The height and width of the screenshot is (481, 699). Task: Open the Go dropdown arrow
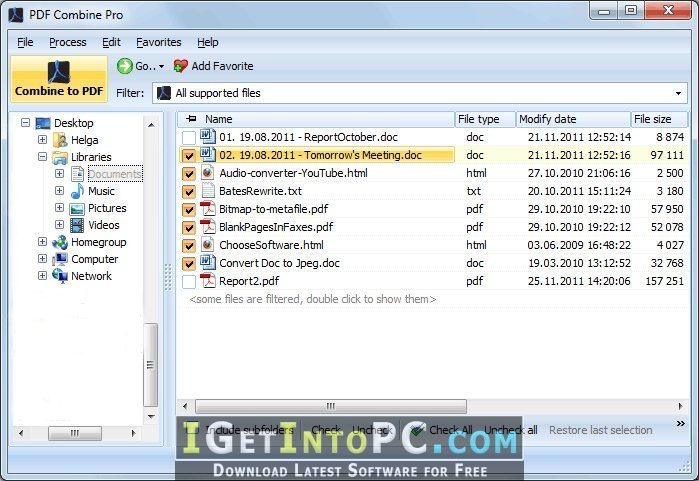point(161,66)
